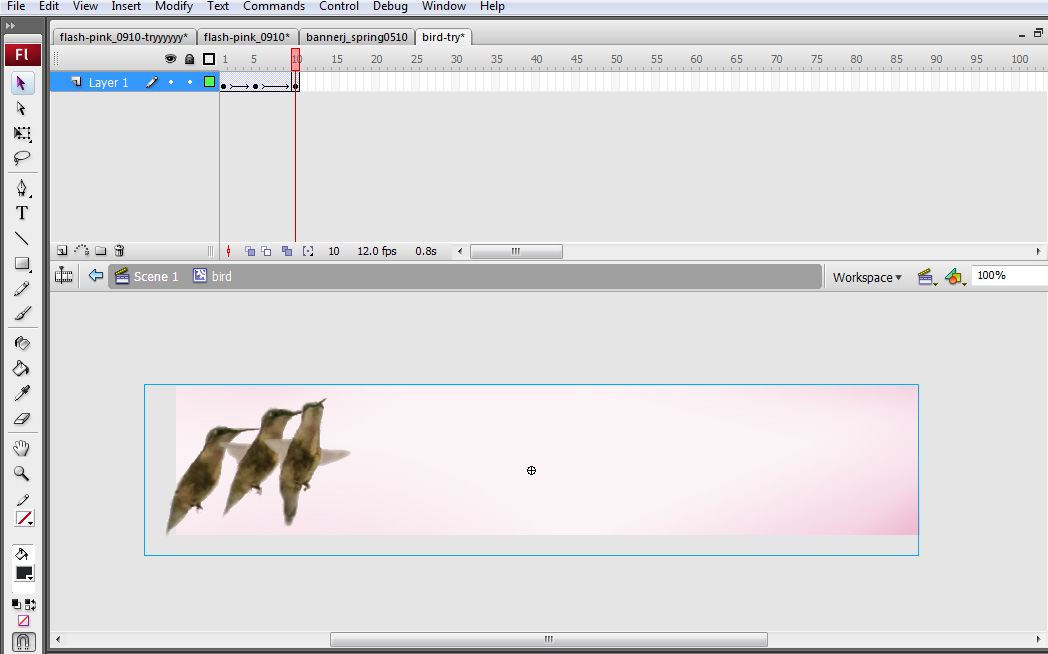Click the bird symbol breadcrumb

(213, 277)
